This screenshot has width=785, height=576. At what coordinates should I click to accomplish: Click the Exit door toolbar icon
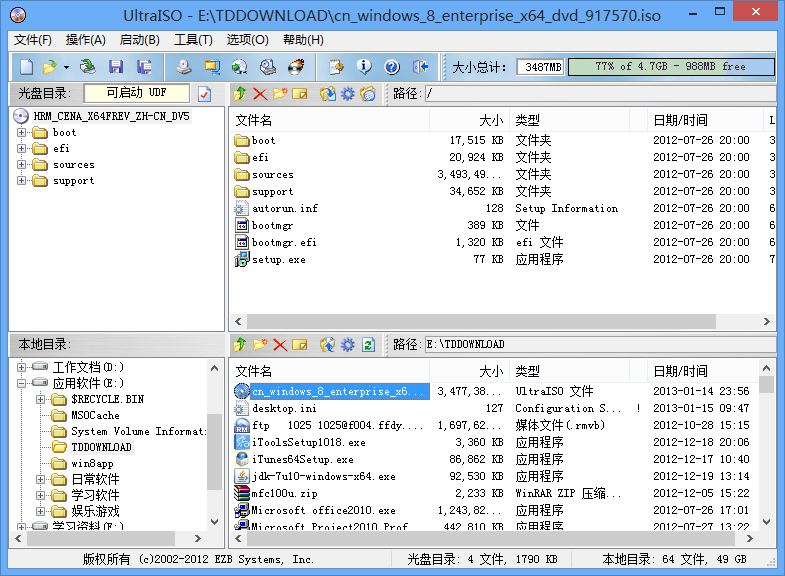point(420,67)
